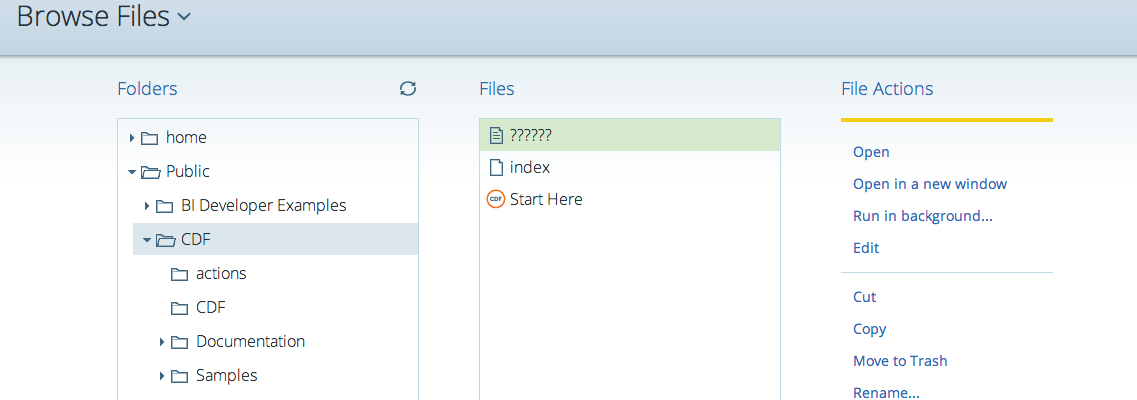Click the ?????? document file icon
The image size is (1137, 400).
(497, 136)
